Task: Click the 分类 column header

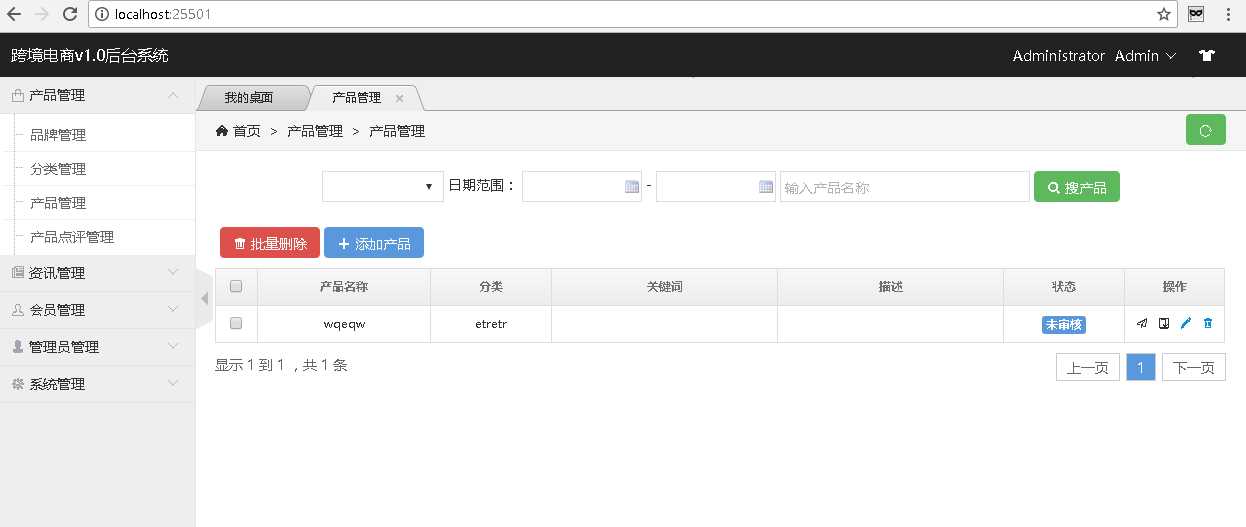Action: (x=491, y=287)
